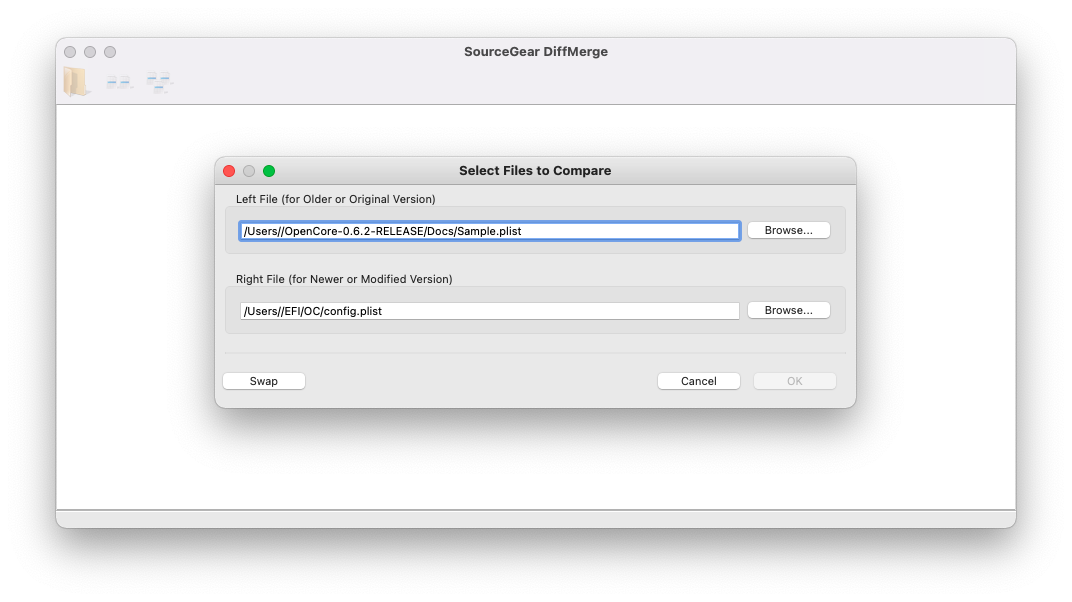Swap left and right files

(264, 381)
